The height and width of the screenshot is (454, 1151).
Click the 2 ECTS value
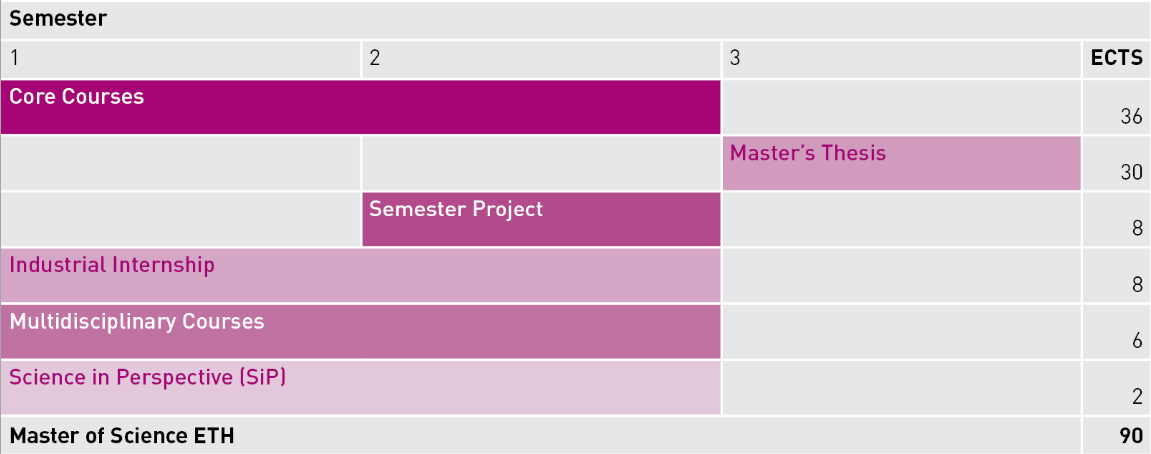[x=1137, y=397]
